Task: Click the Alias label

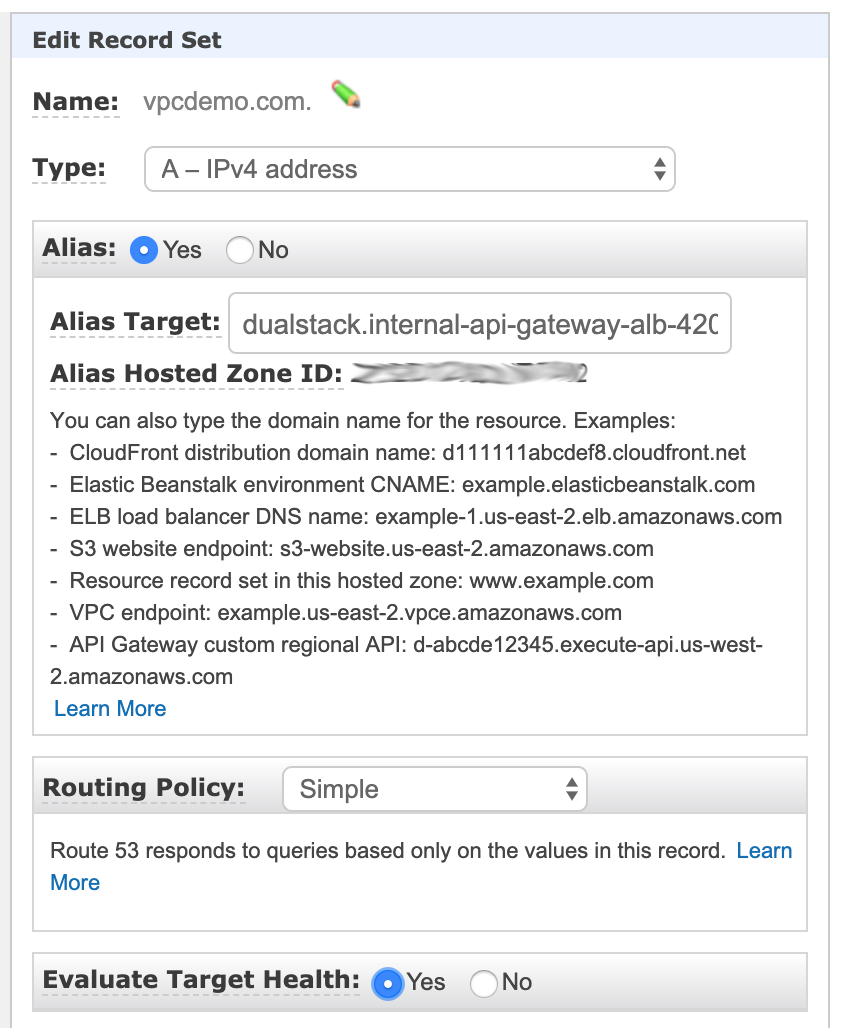Action: [x=79, y=248]
